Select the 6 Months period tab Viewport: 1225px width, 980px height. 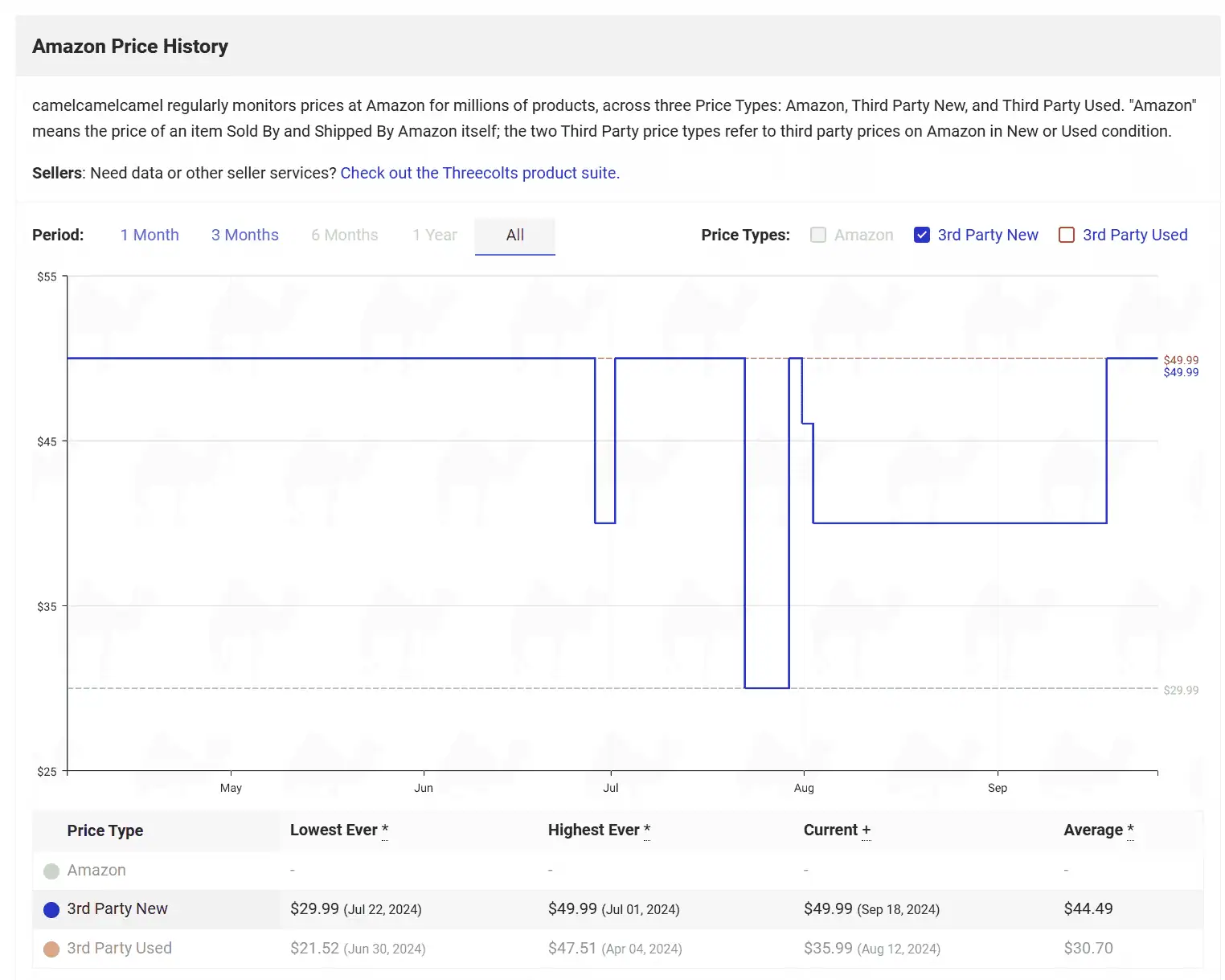click(344, 235)
